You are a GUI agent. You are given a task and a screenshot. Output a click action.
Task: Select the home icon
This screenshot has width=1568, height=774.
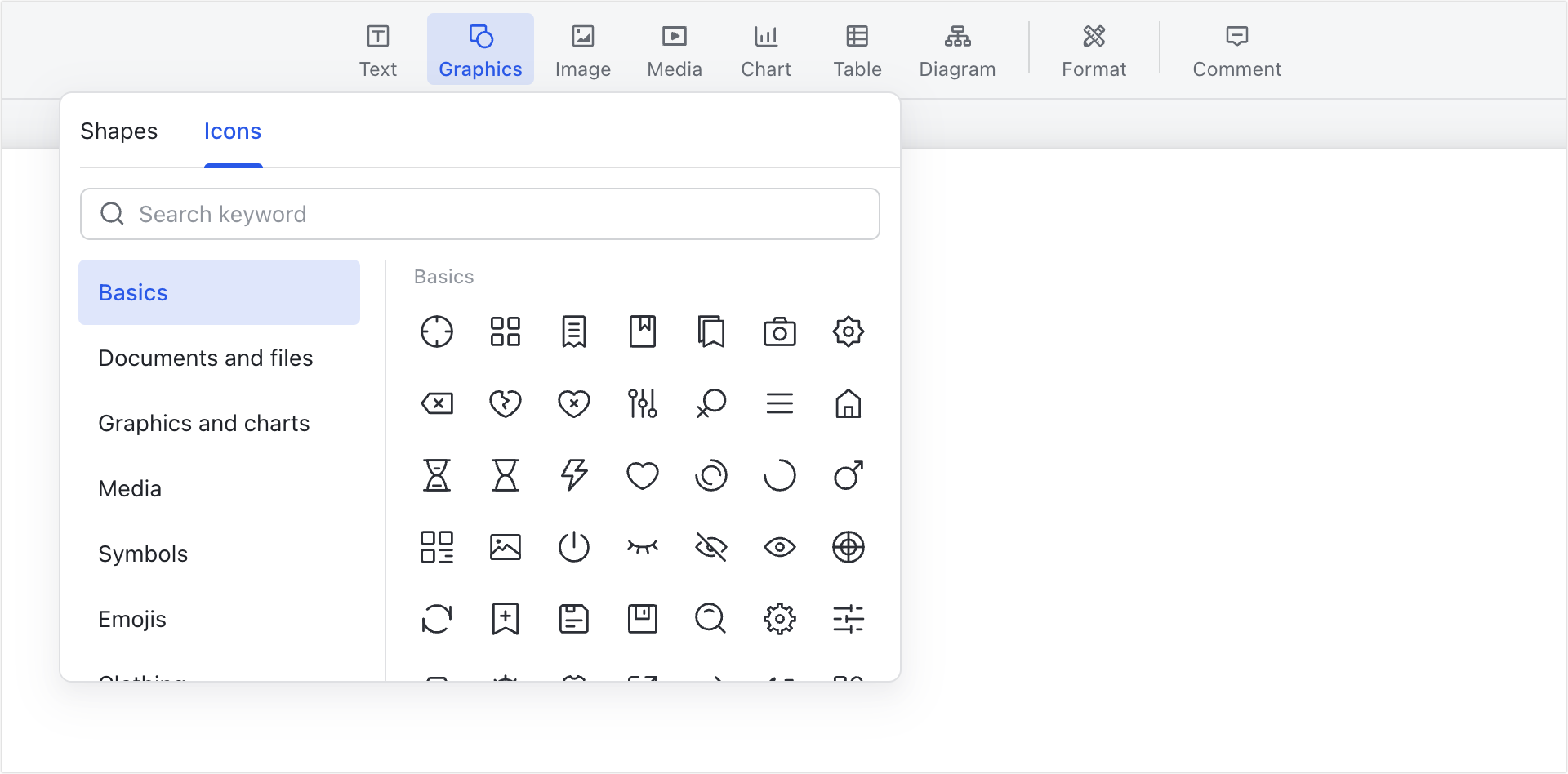point(848,403)
